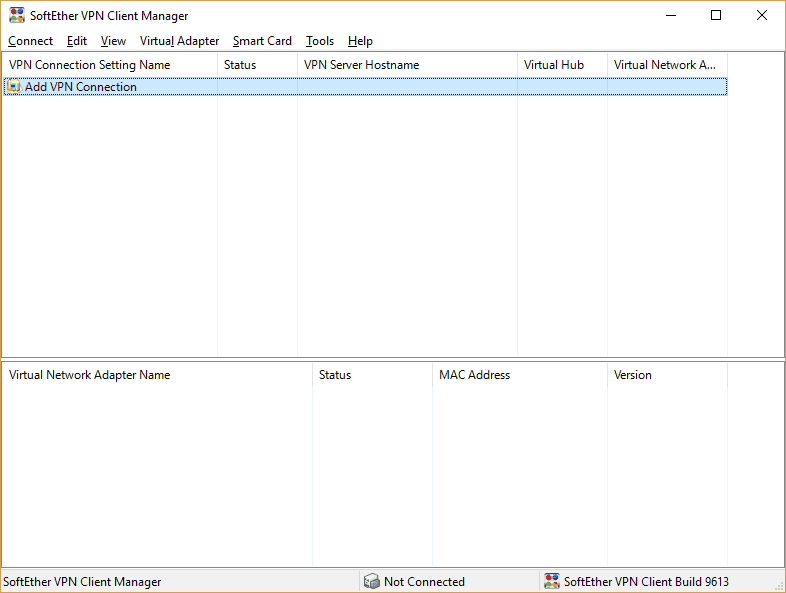Viewport: 786px width, 593px height.
Task: Sort by VPN Server Hostname column
Action: pyautogui.click(x=407, y=65)
